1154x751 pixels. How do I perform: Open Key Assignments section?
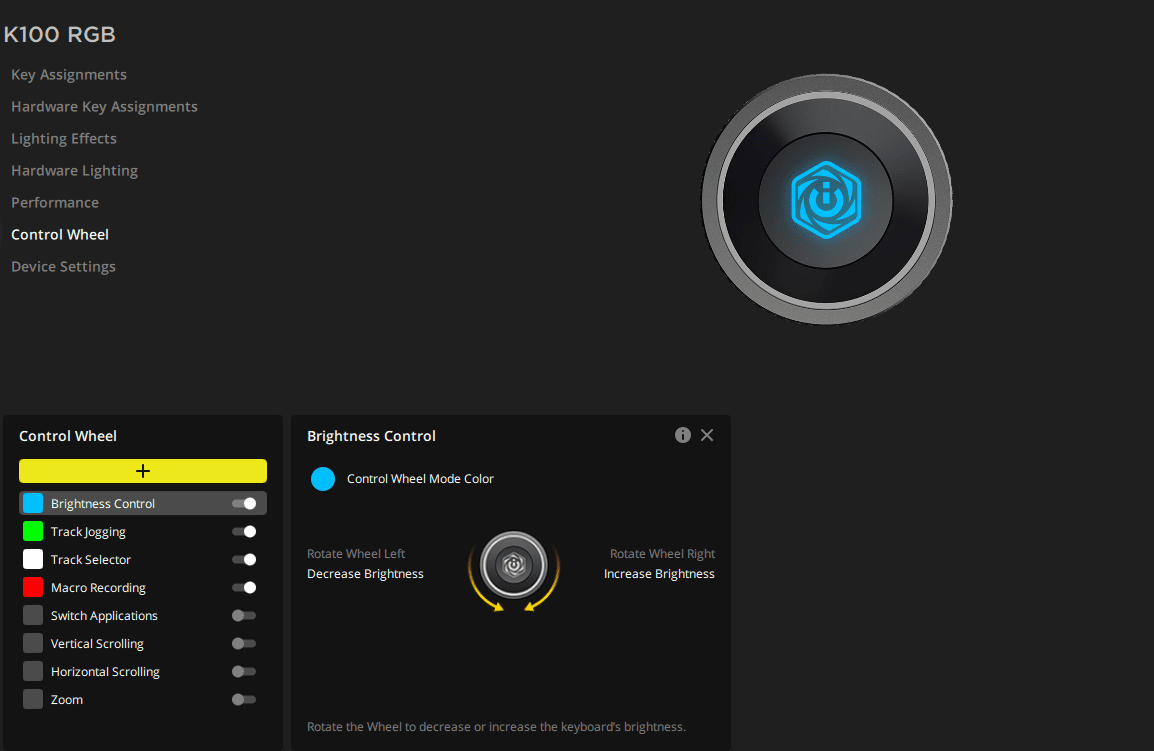point(69,75)
